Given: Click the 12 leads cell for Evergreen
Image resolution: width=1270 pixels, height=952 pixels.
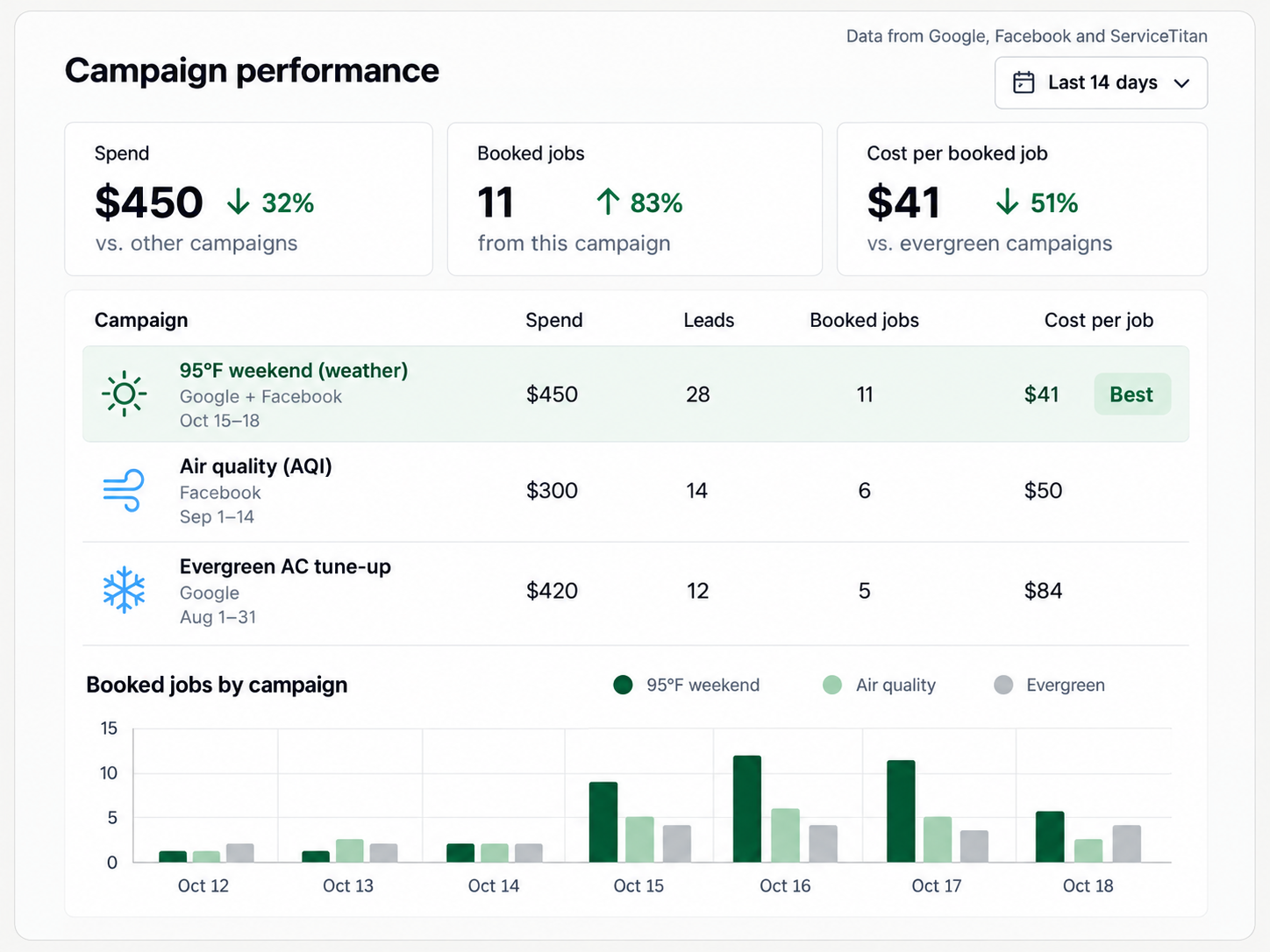Looking at the screenshot, I should 698,591.
